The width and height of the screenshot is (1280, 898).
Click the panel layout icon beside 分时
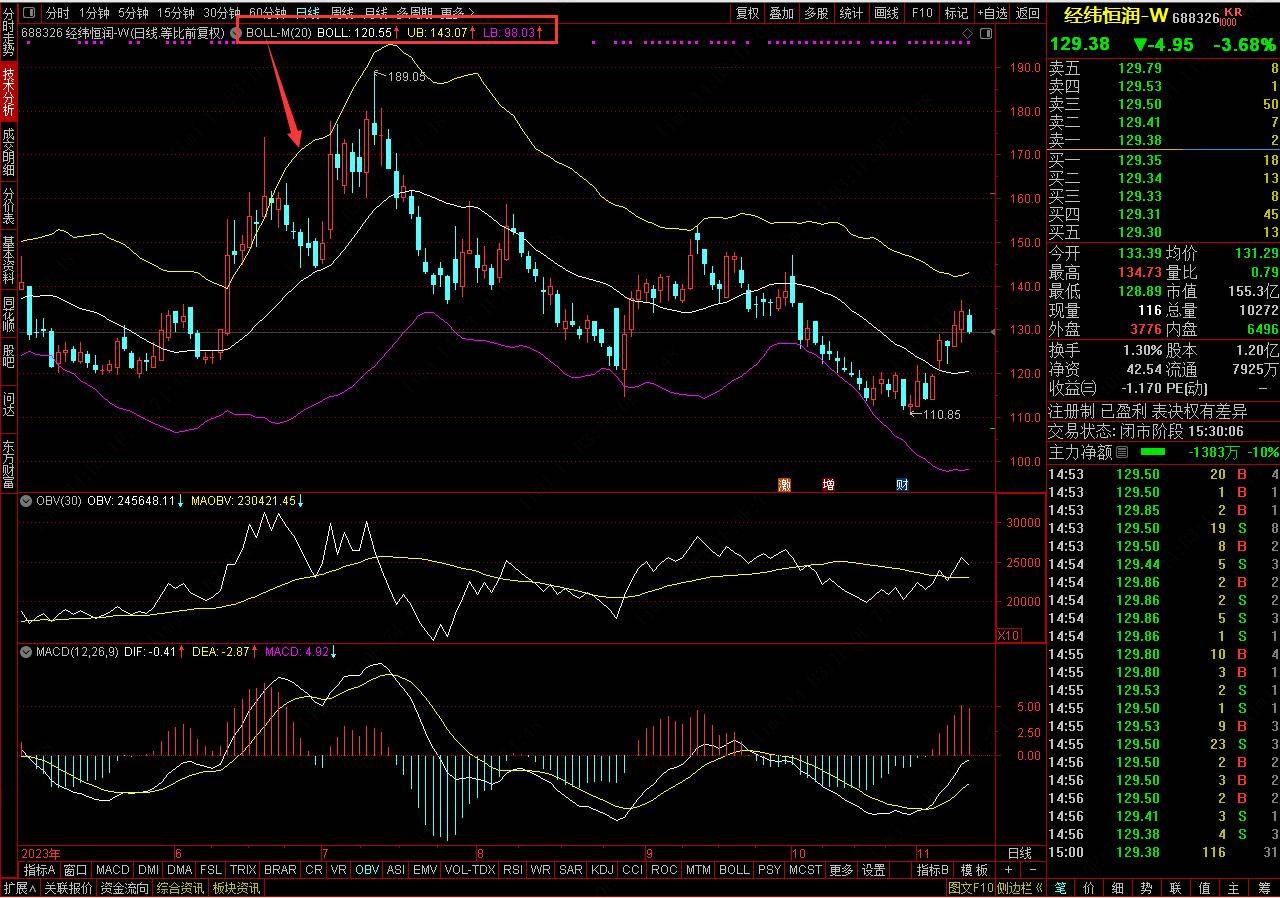pos(27,13)
